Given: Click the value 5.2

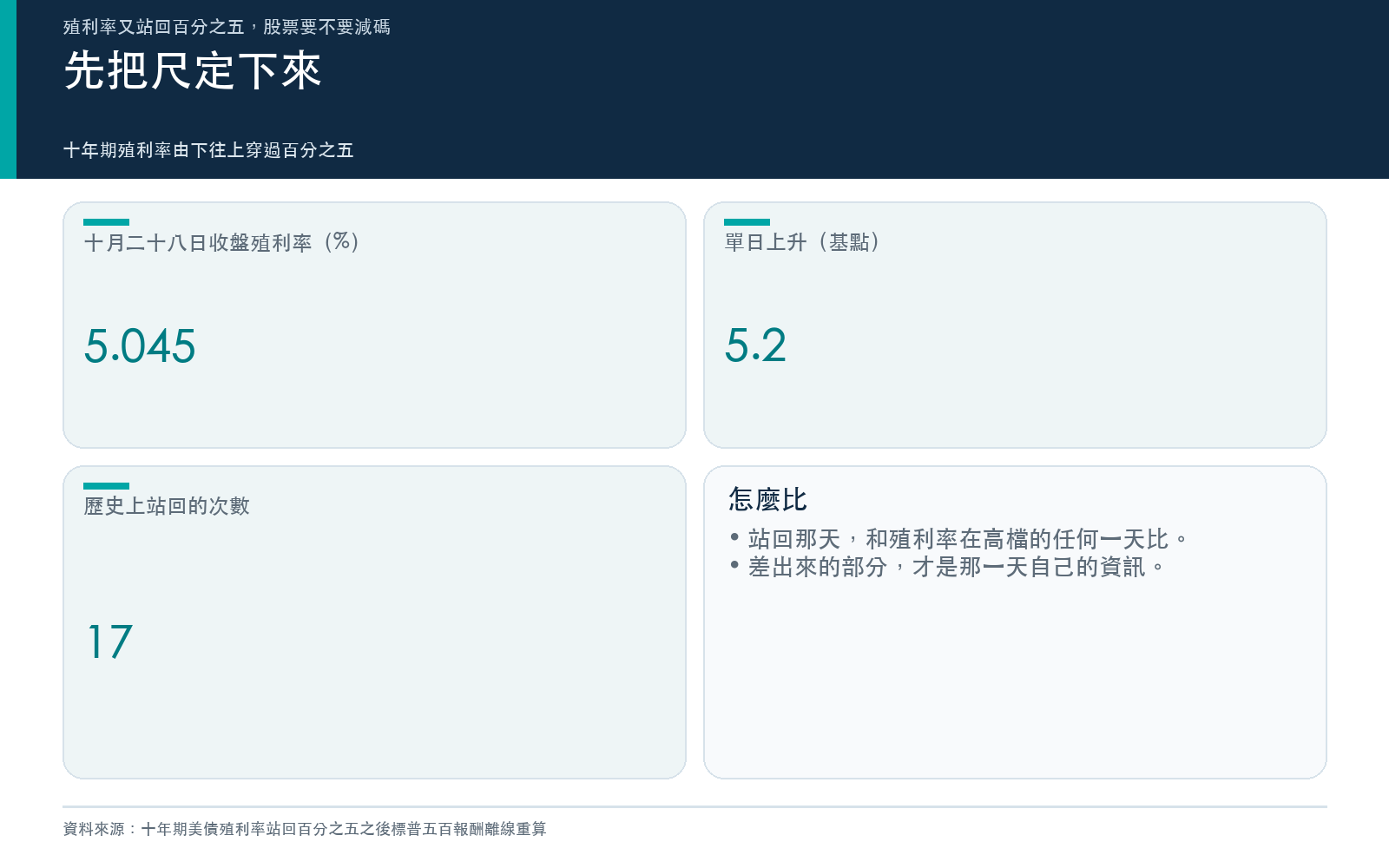Looking at the screenshot, I should tap(755, 345).
